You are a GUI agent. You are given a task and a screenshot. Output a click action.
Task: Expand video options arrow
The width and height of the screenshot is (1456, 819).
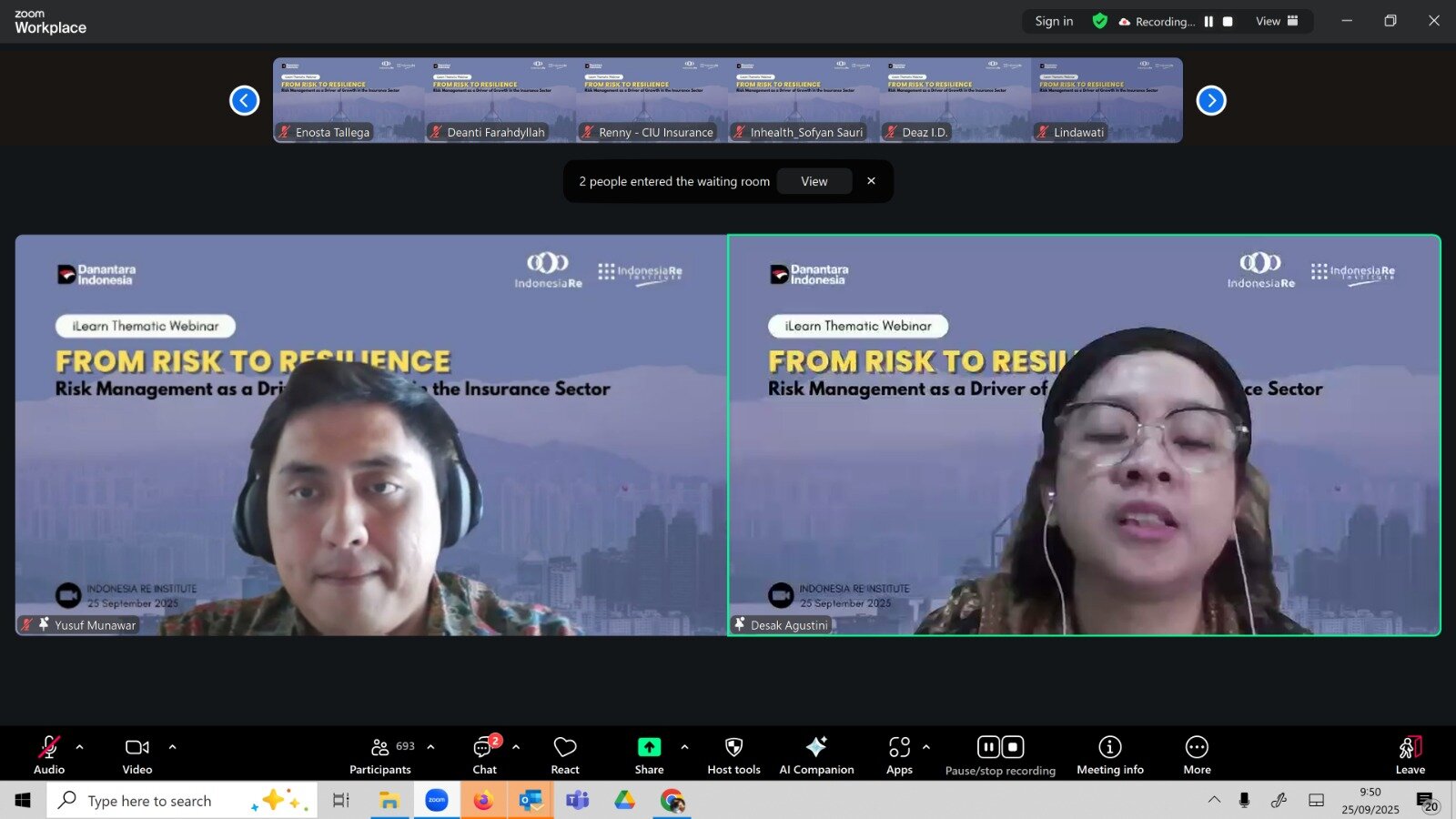click(x=172, y=747)
